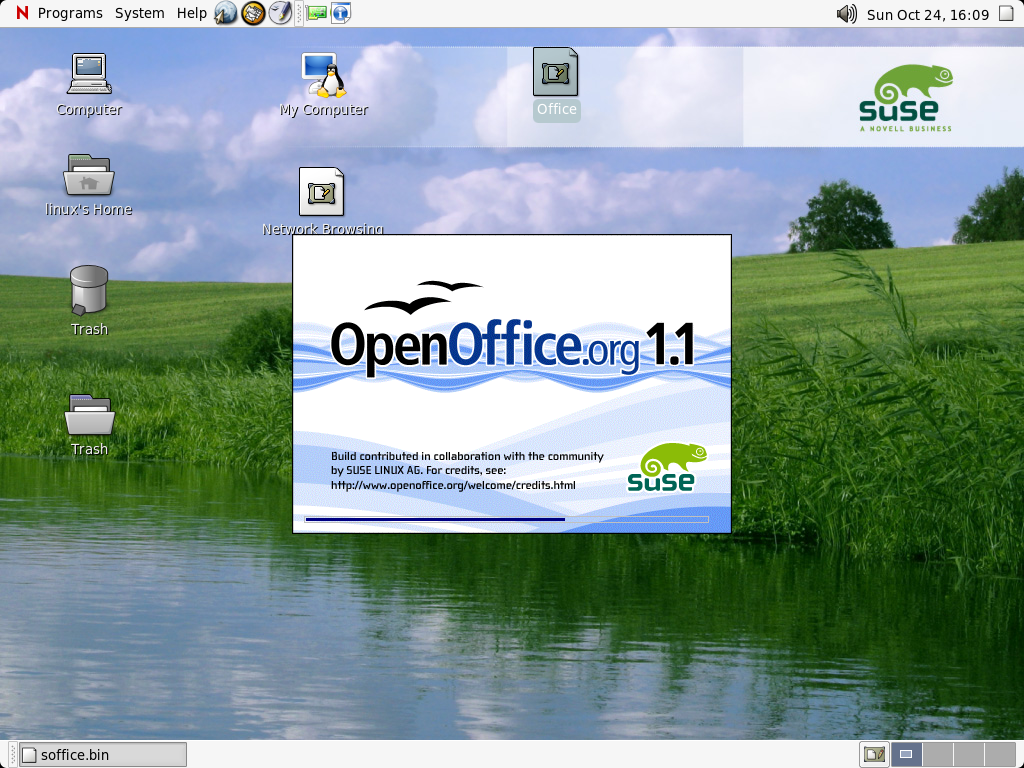This screenshot has height=768, width=1024.
Task: Click the OpenOffice splash loading progress bar
Action: [x=507, y=519]
